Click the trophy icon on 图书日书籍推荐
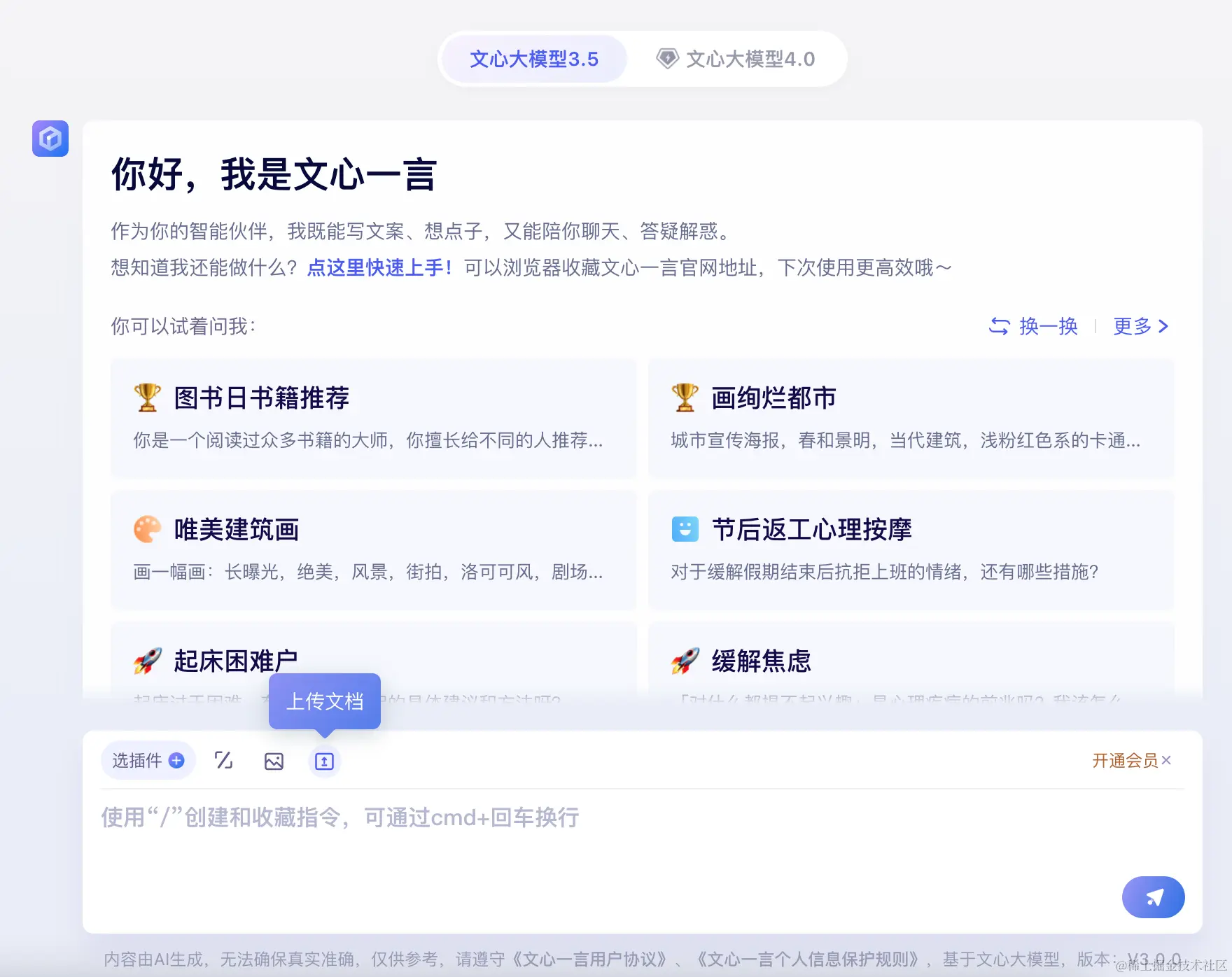 147,398
